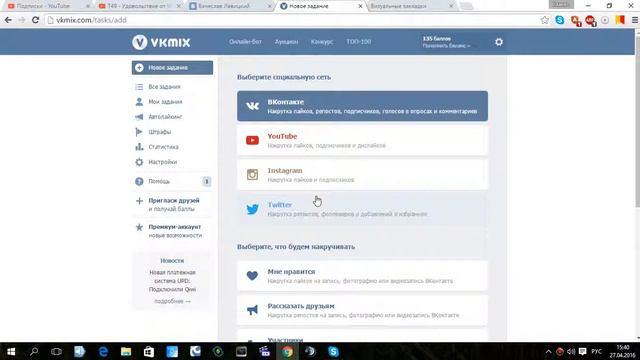
Task: Open Статистика in the sidebar
Action: pyautogui.click(x=163, y=147)
